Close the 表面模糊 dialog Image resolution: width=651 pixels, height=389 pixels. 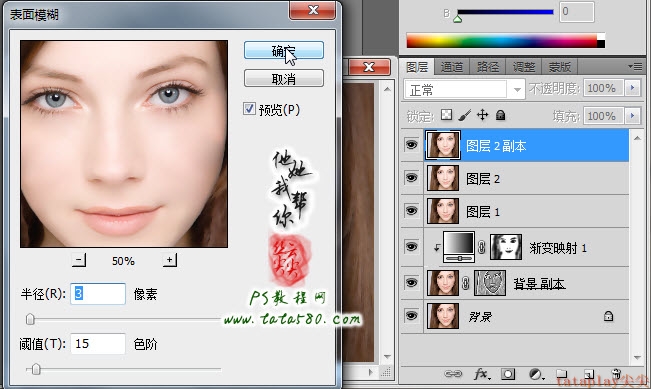313,10
